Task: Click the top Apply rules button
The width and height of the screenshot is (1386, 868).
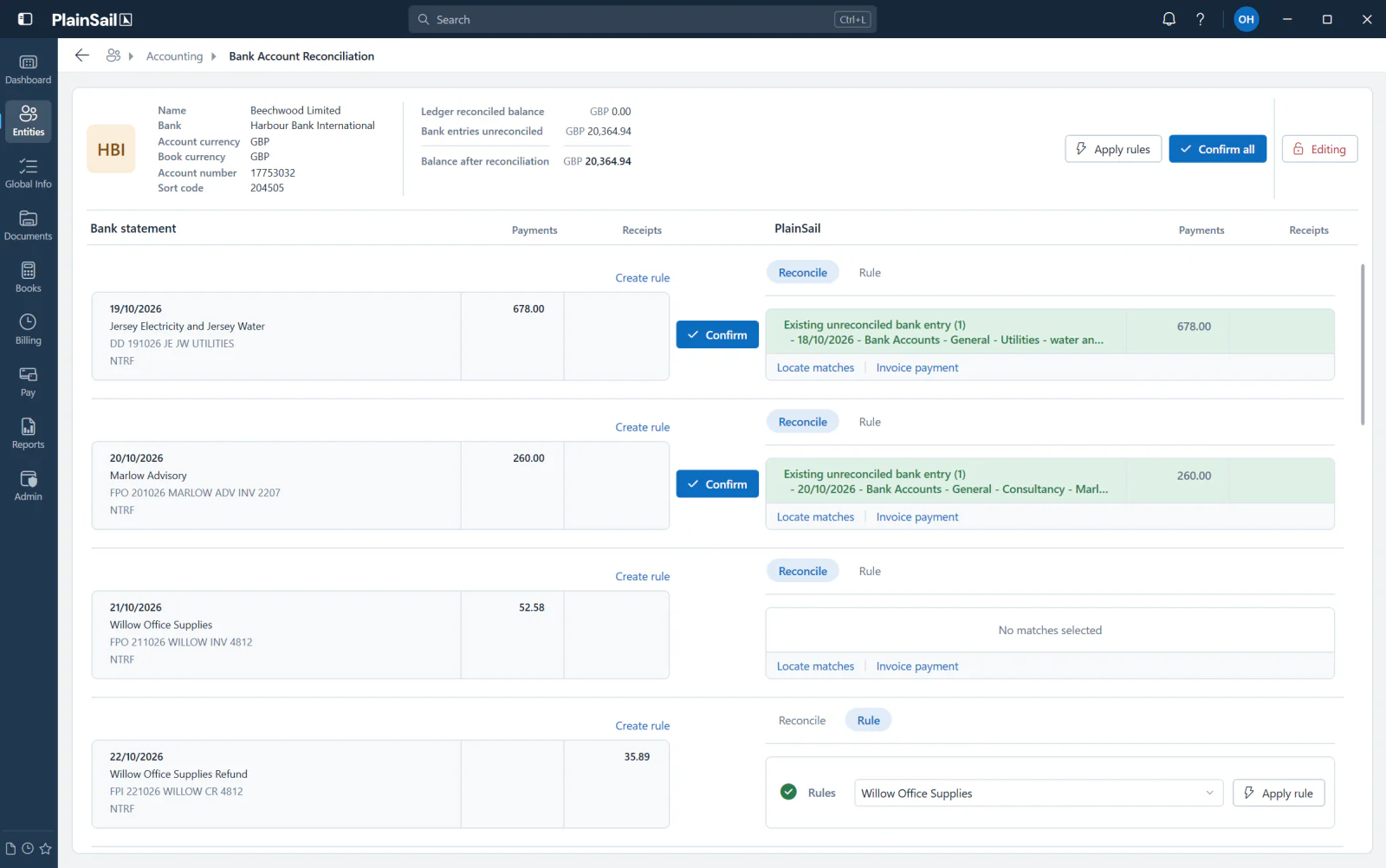Action: (1113, 149)
